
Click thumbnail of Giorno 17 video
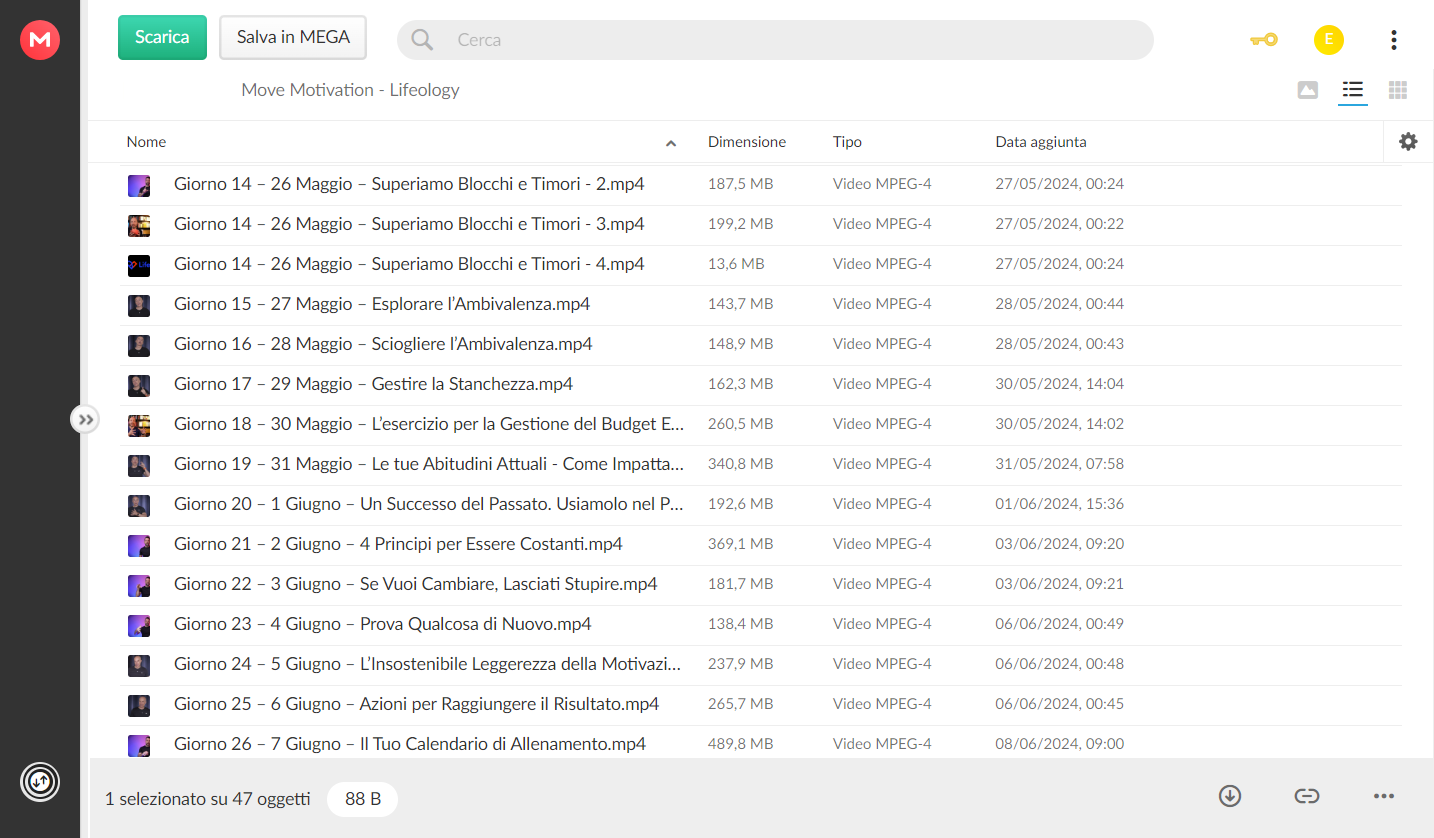pos(139,385)
